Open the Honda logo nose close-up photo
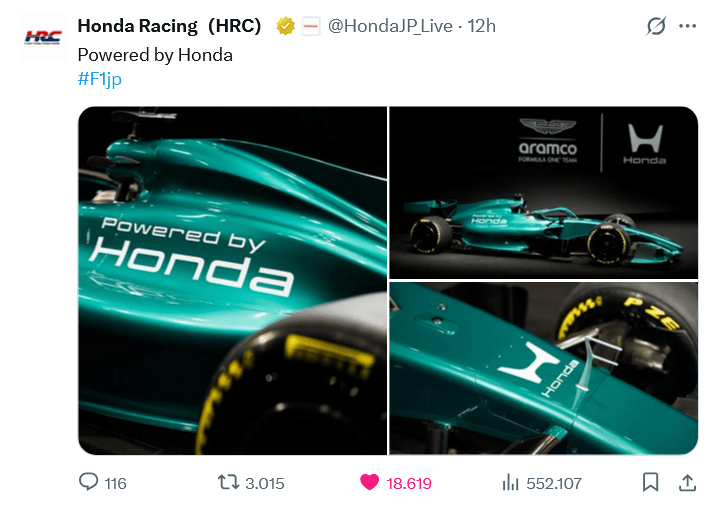Screen dimensions: 718x508 (x=543, y=368)
